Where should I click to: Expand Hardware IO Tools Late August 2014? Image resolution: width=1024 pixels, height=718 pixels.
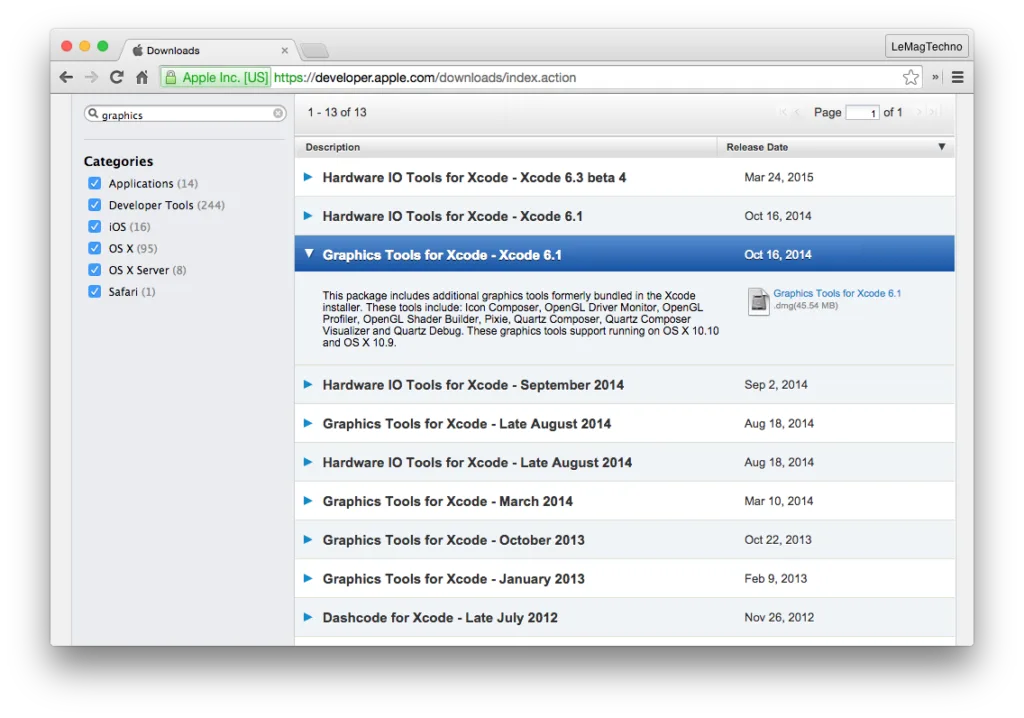308,462
